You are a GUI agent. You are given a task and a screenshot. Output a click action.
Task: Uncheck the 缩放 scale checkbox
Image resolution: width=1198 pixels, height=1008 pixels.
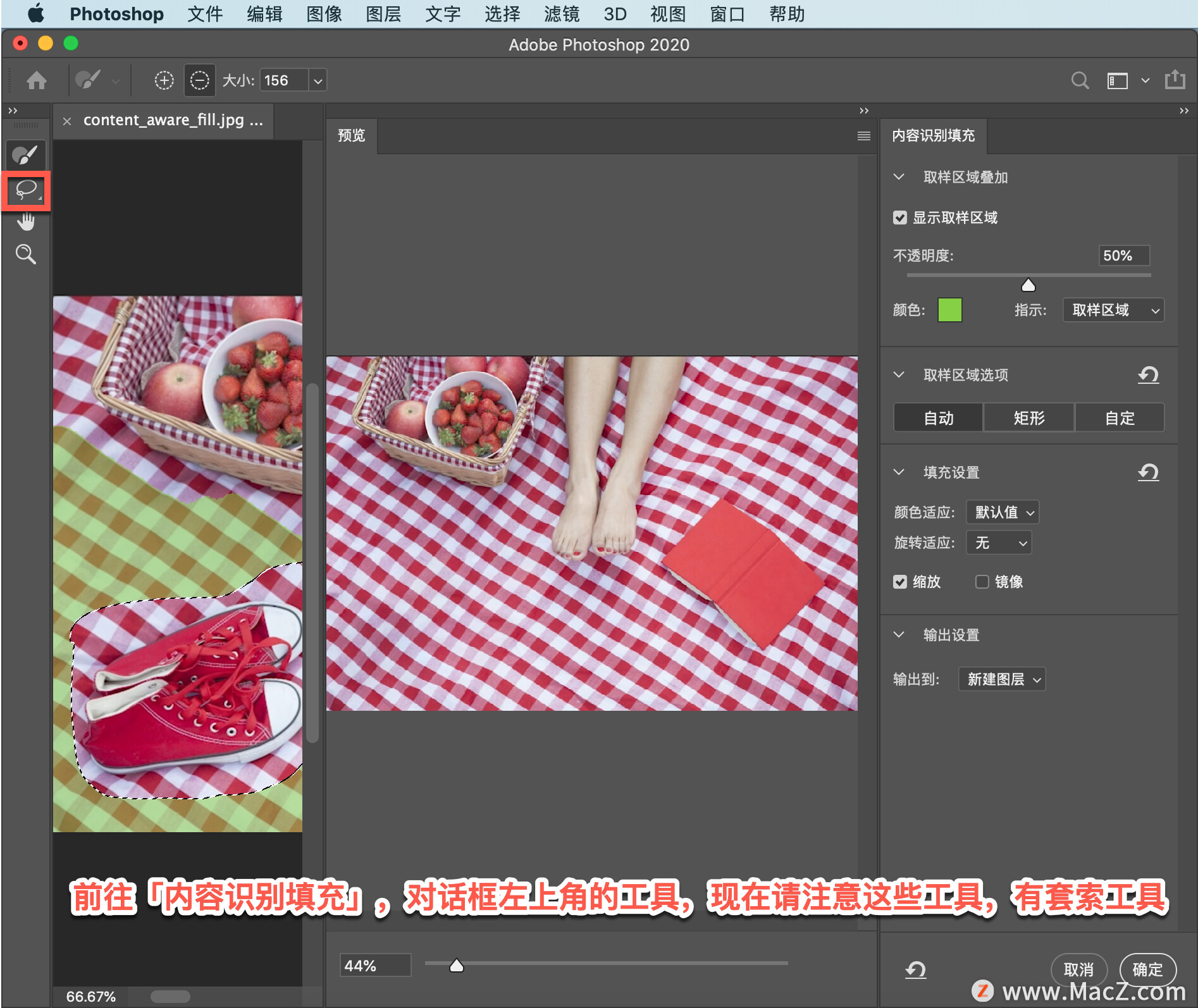pos(899,582)
